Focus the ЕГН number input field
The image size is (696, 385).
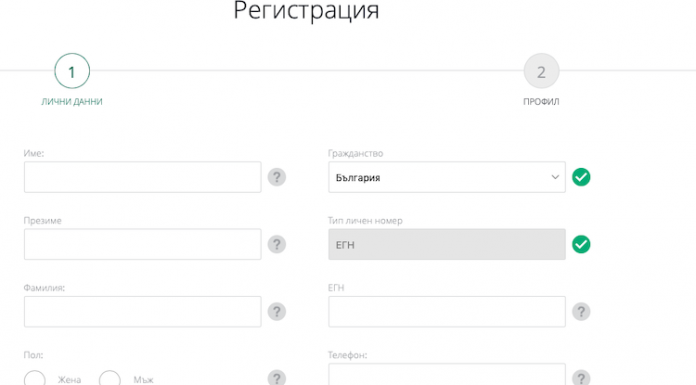coord(447,312)
